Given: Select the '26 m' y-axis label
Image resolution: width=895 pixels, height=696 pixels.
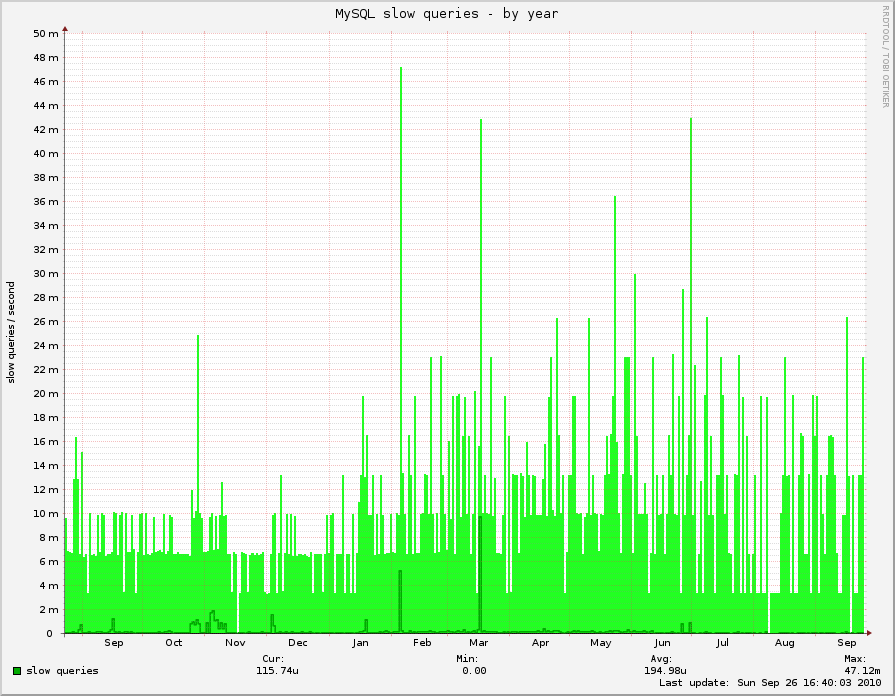Looking at the screenshot, I should tap(46, 321).
